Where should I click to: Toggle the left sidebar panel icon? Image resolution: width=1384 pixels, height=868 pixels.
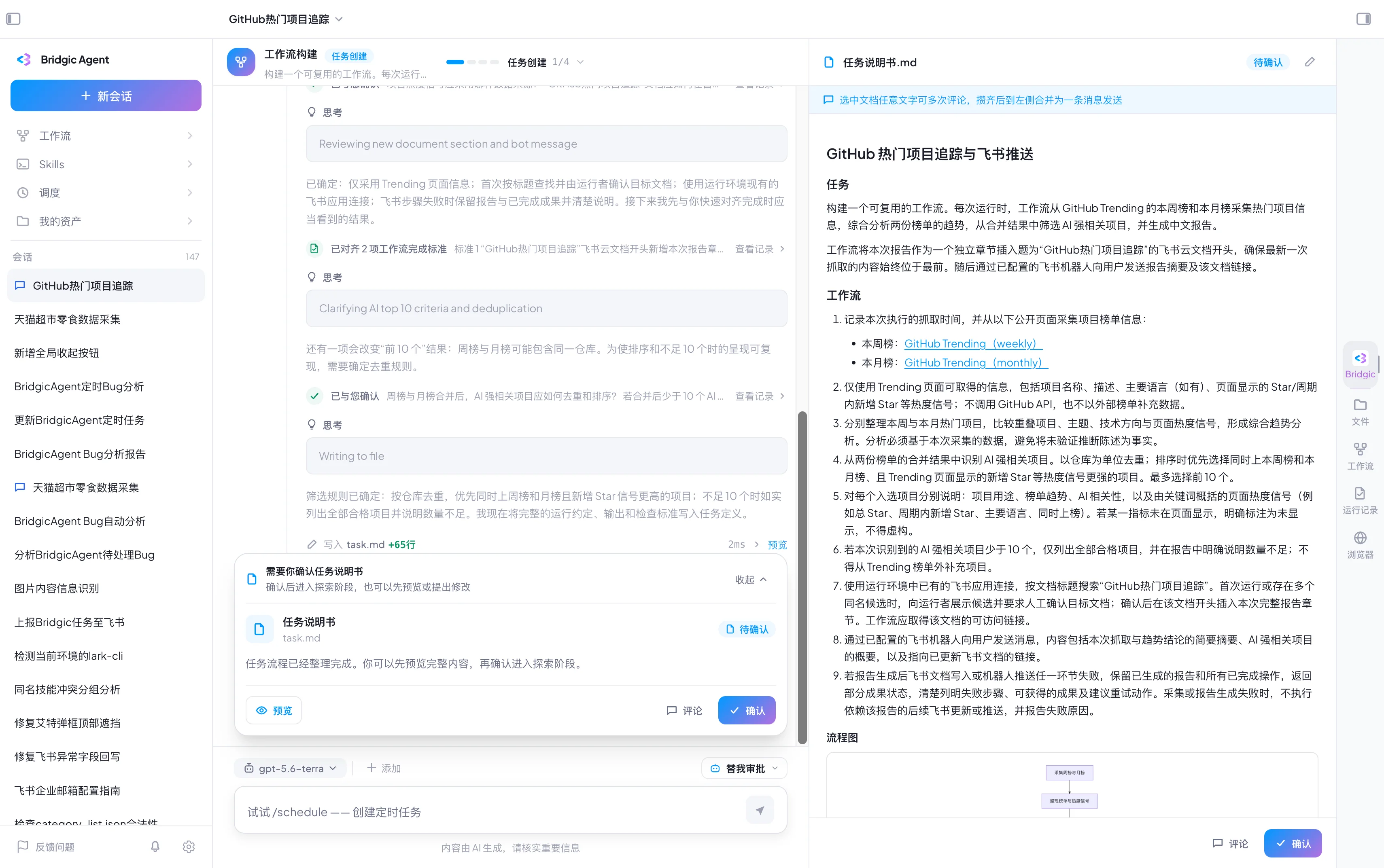(x=13, y=19)
